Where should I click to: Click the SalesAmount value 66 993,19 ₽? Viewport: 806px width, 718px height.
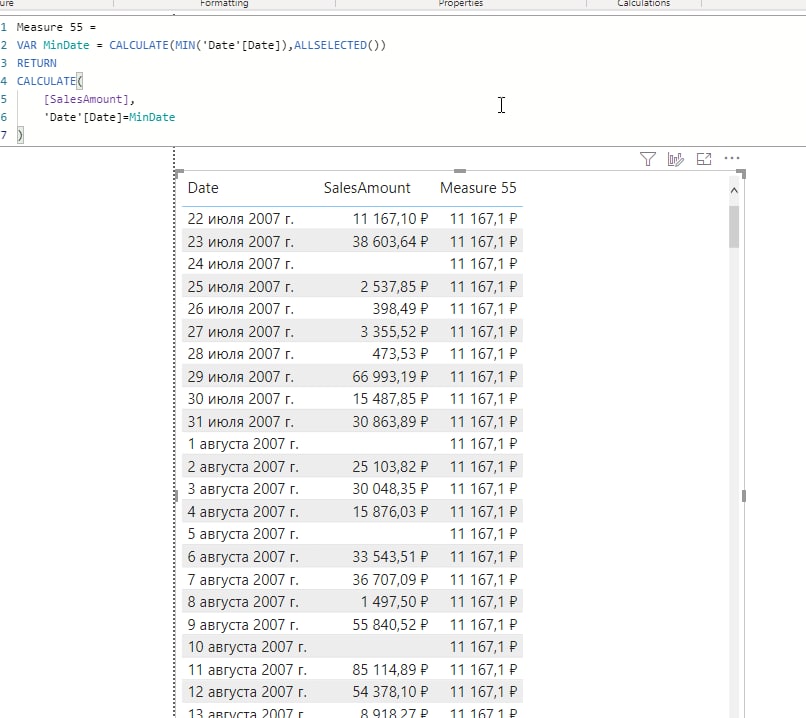(390, 377)
